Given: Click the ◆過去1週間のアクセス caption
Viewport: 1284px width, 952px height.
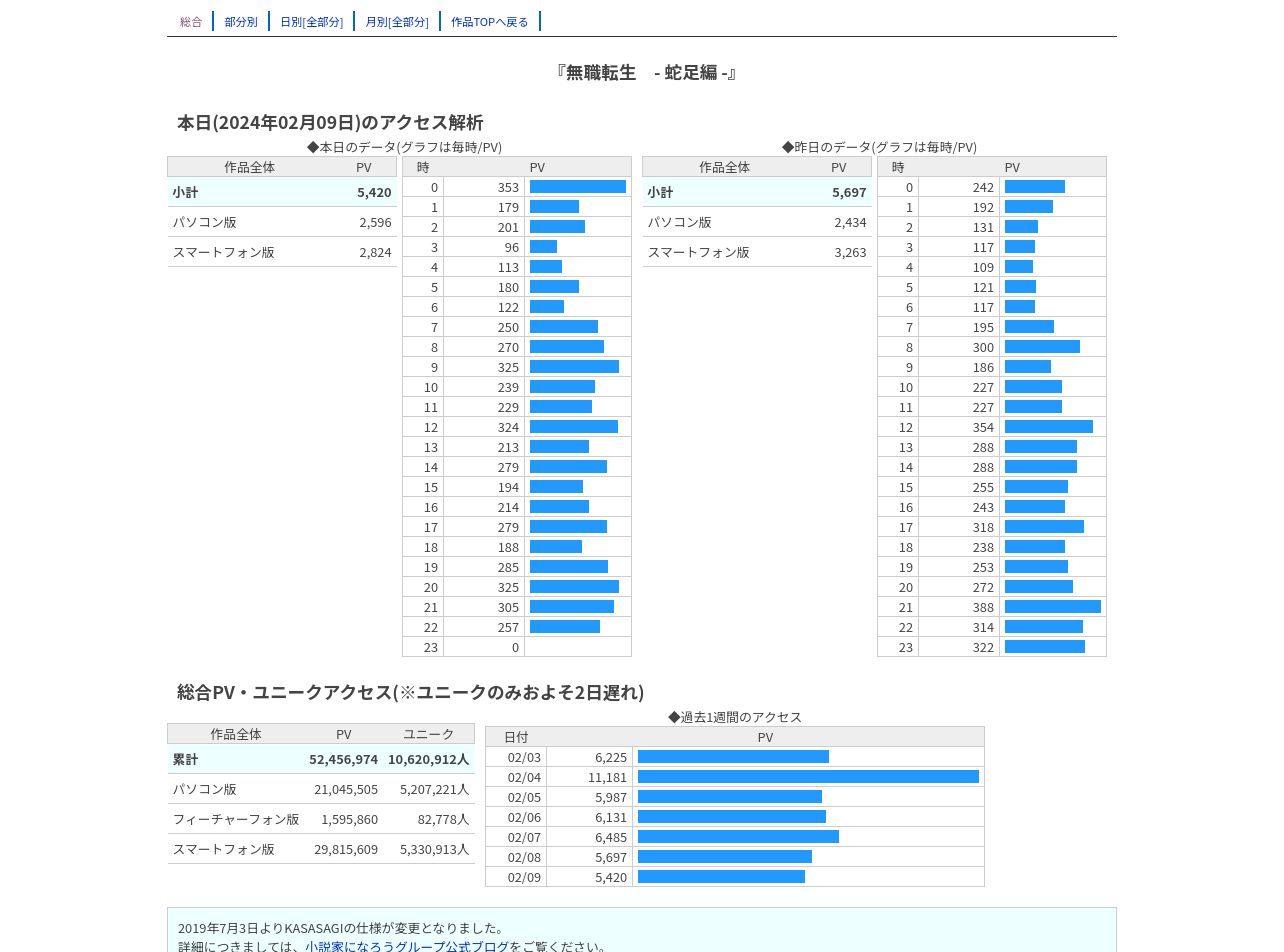Looking at the screenshot, I should tap(735, 717).
